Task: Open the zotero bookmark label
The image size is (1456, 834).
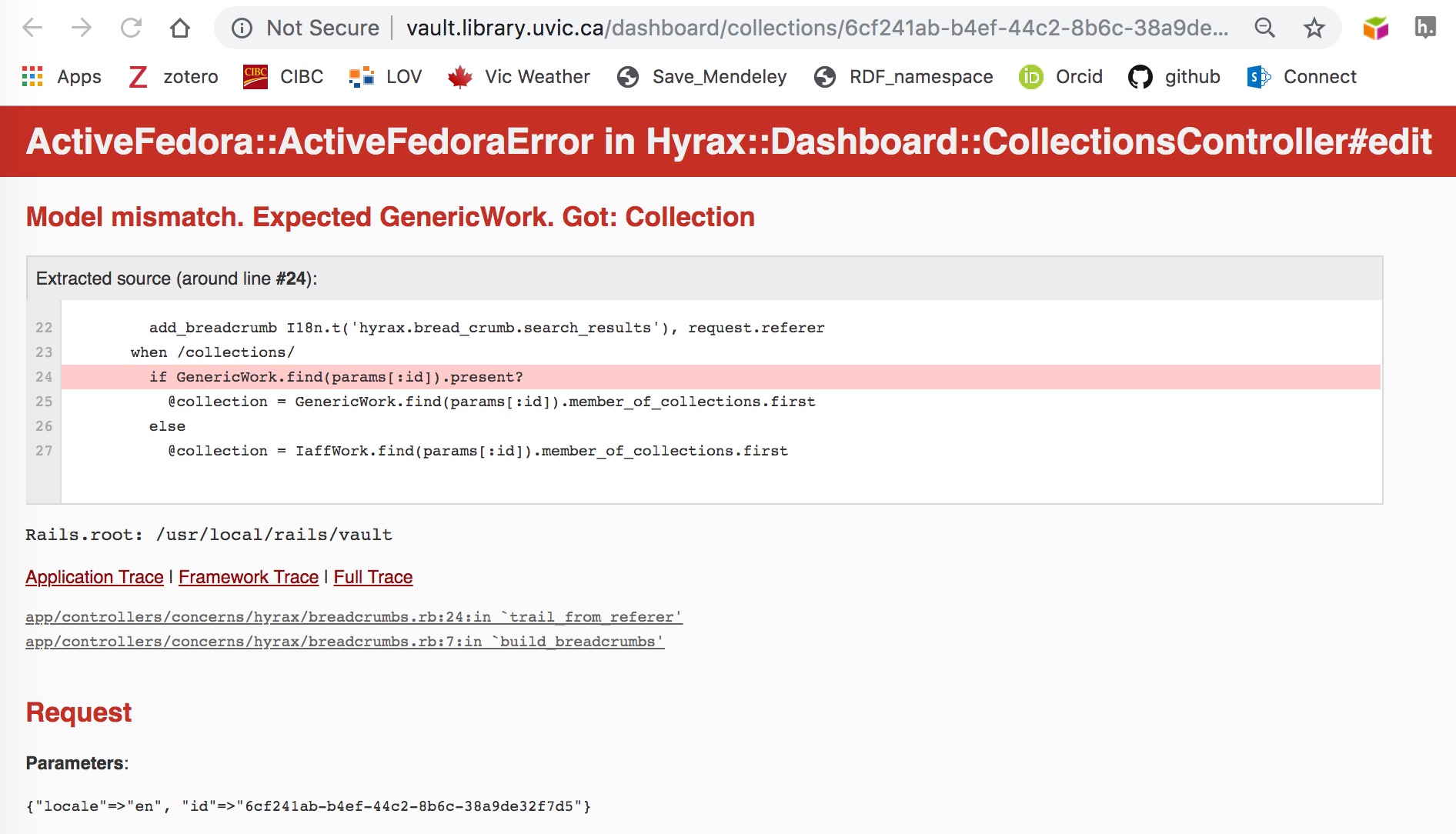Action: 191,77
